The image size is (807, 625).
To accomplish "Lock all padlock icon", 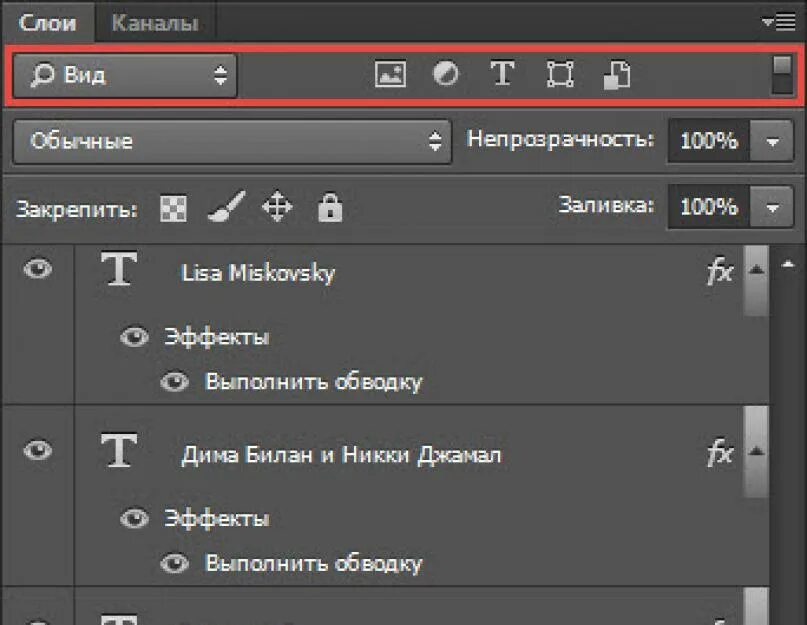I will tap(330, 207).
